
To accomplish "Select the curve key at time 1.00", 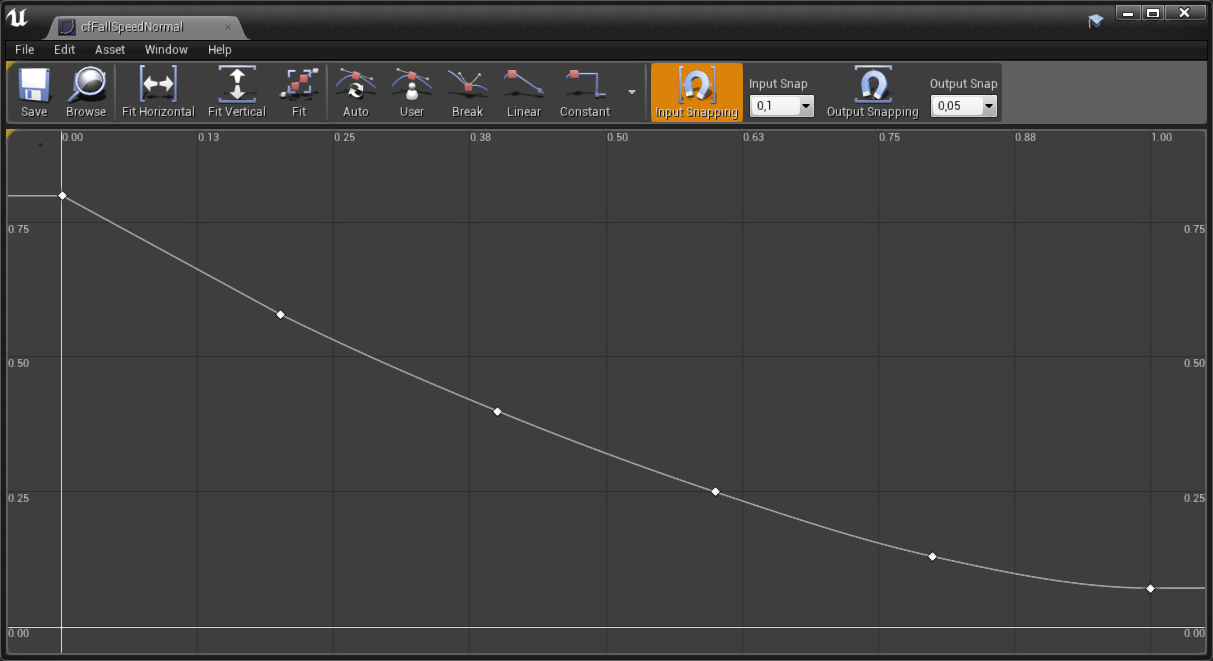I will 1150,588.
